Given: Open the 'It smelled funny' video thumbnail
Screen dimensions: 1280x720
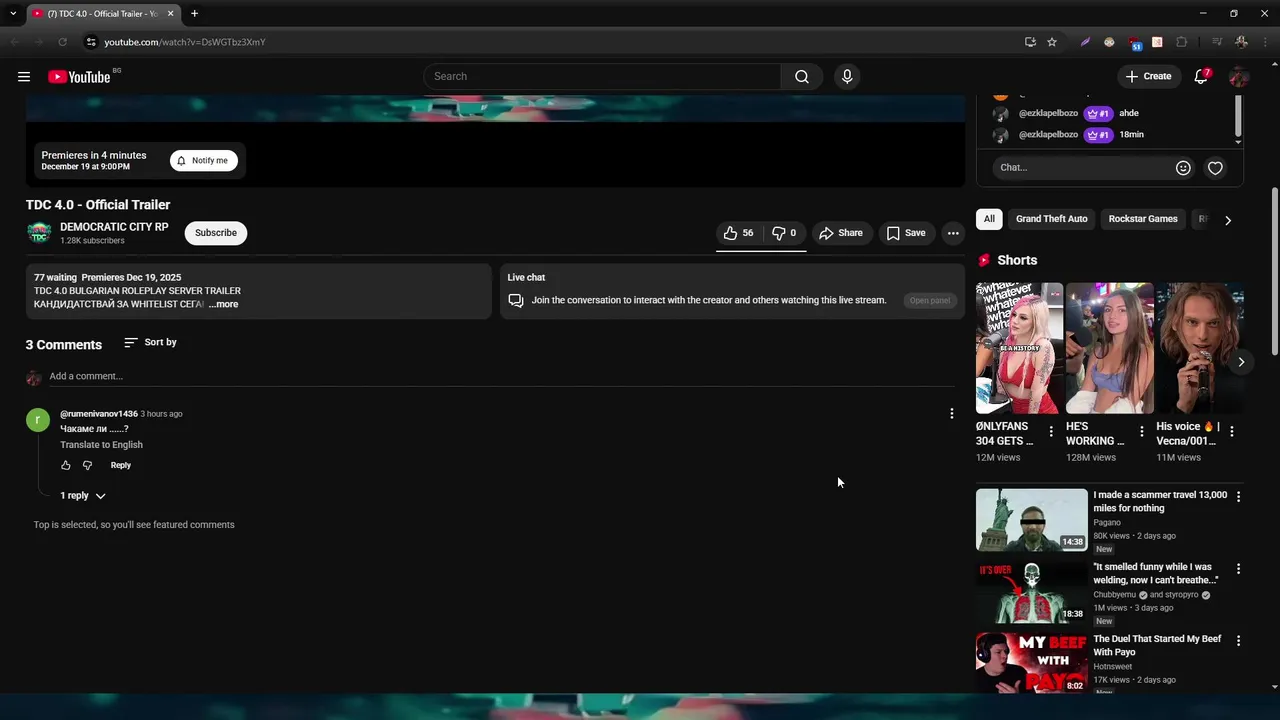Looking at the screenshot, I should (1031, 592).
